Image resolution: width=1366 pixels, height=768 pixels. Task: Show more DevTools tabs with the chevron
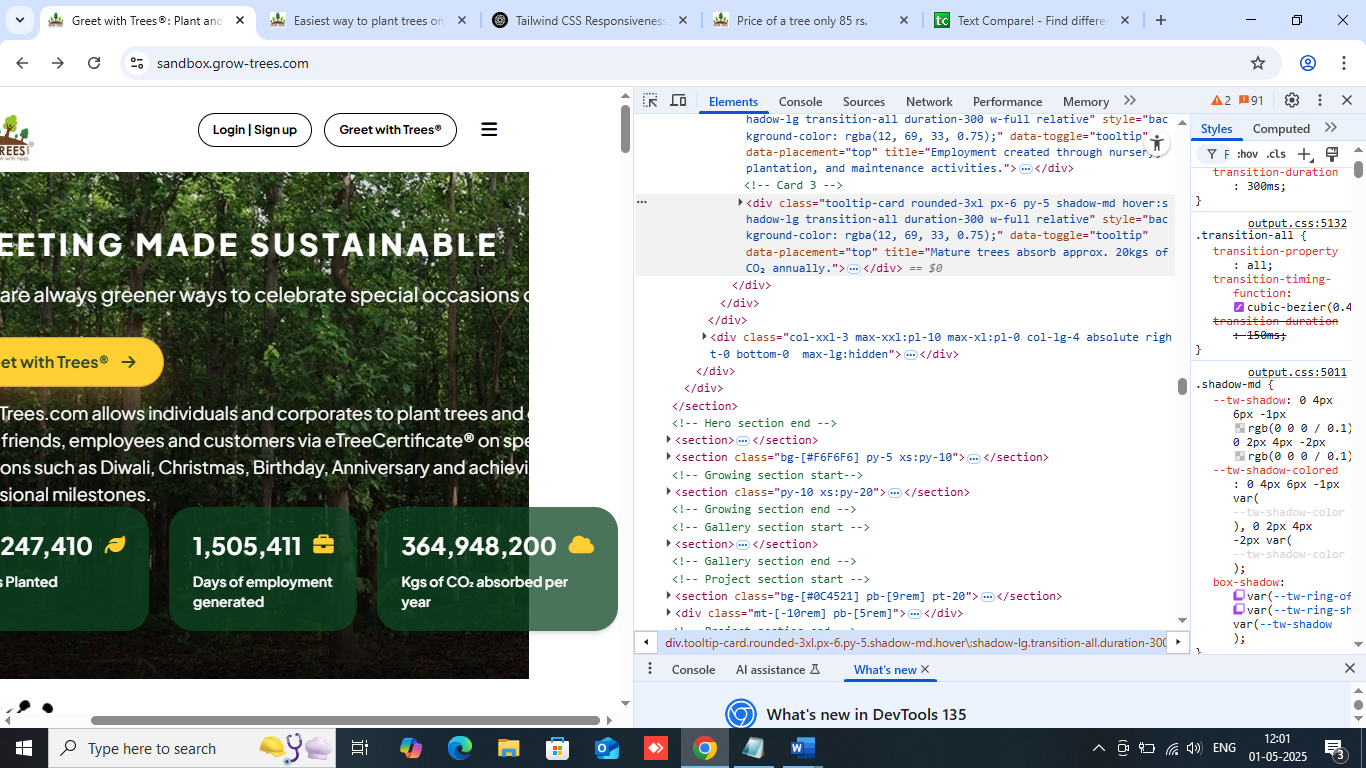click(x=1130, y=101)
